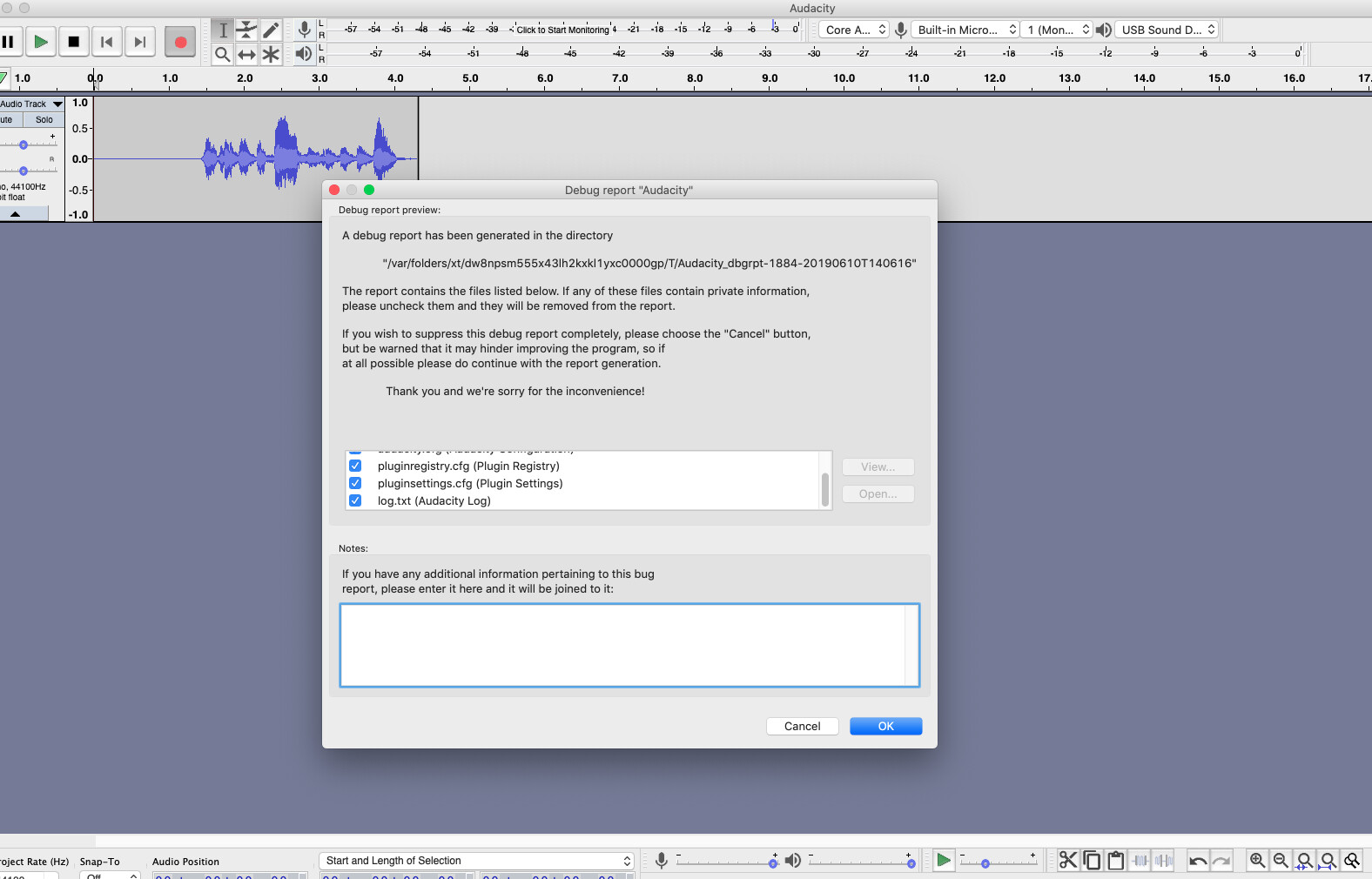The image size is (1372, 879).
Task: Click the Zoom Out magnifier icon
Action: pyautogui.click(x=1281, y=861)
